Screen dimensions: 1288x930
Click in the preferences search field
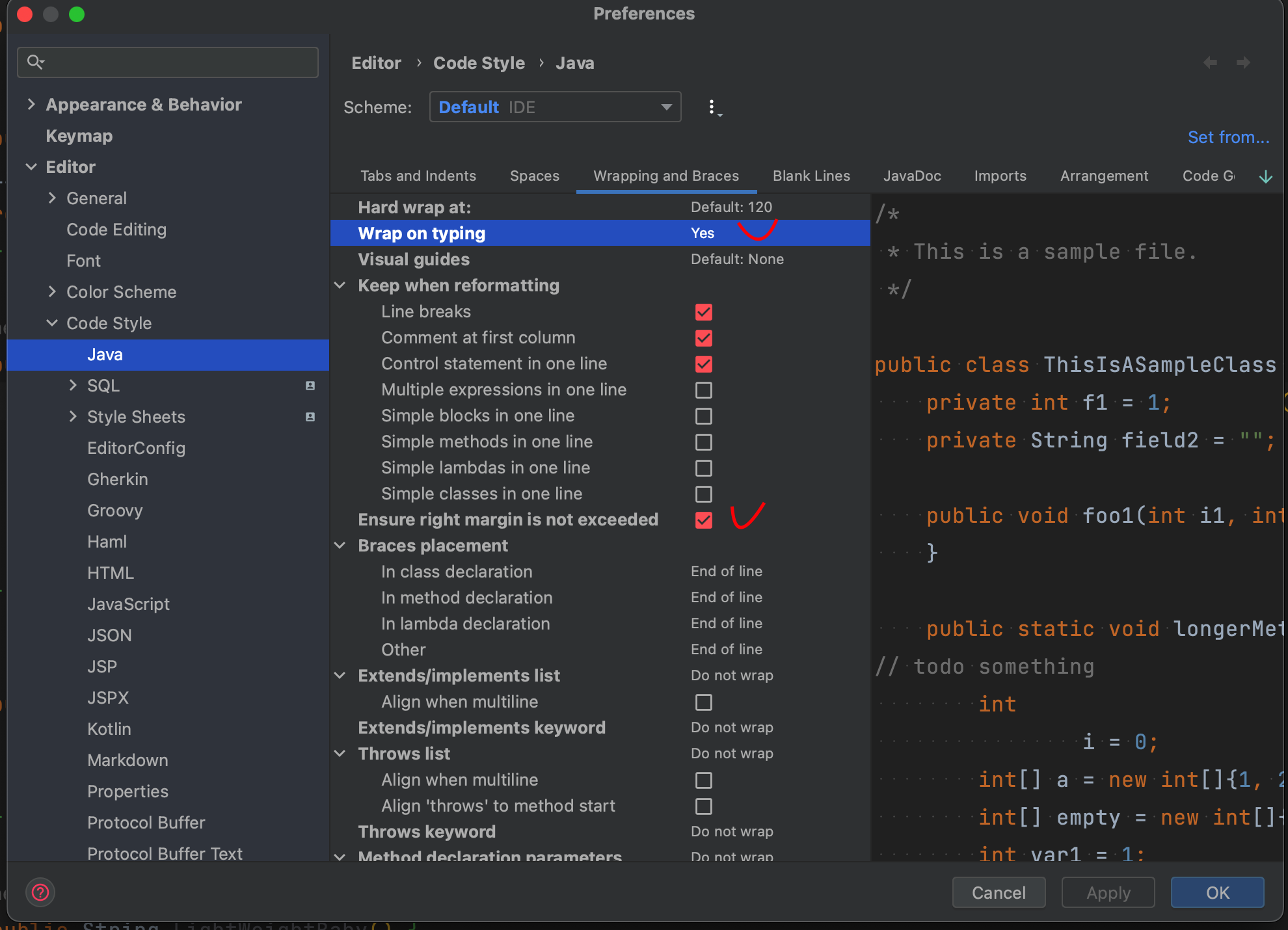coord(176,62)
